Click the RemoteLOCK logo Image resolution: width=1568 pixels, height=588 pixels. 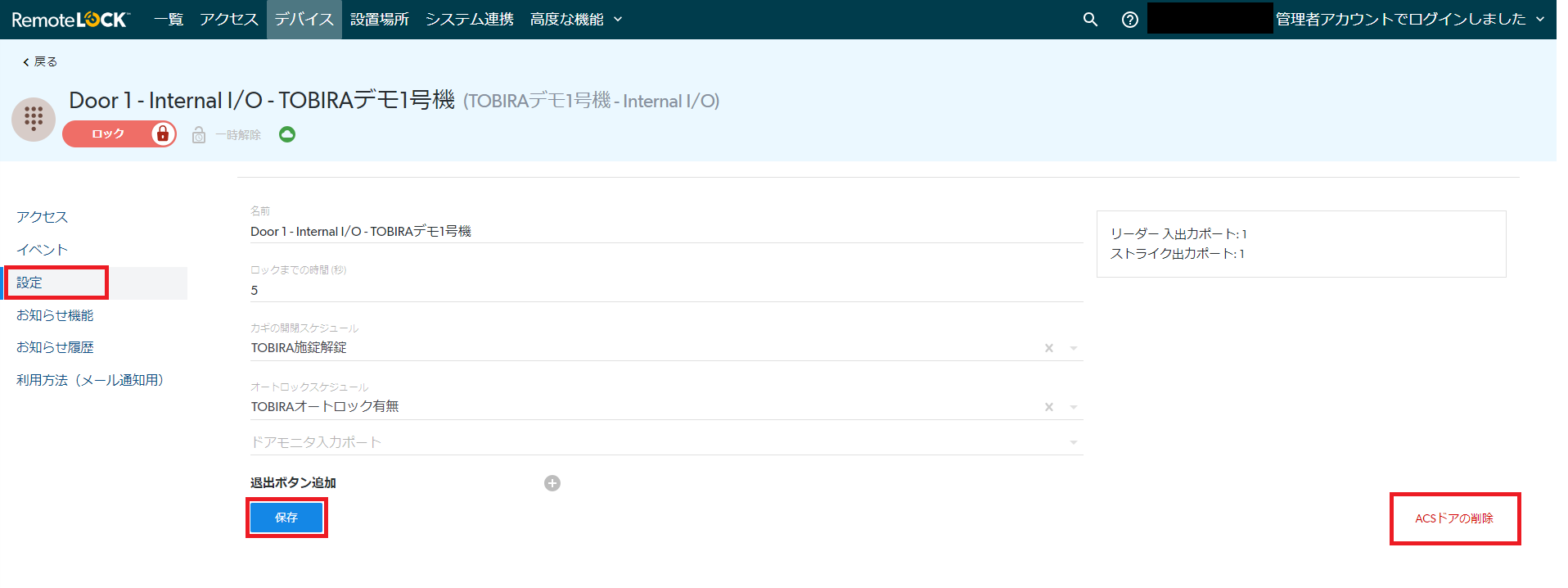point(70,20)
